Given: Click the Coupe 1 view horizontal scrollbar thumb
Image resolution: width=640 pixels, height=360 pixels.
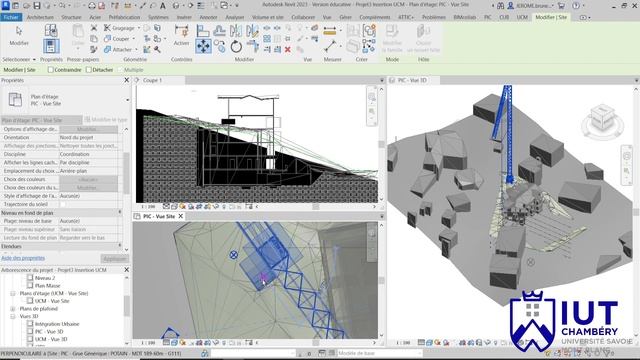Looking at the screenshot, I should point(315,207).
